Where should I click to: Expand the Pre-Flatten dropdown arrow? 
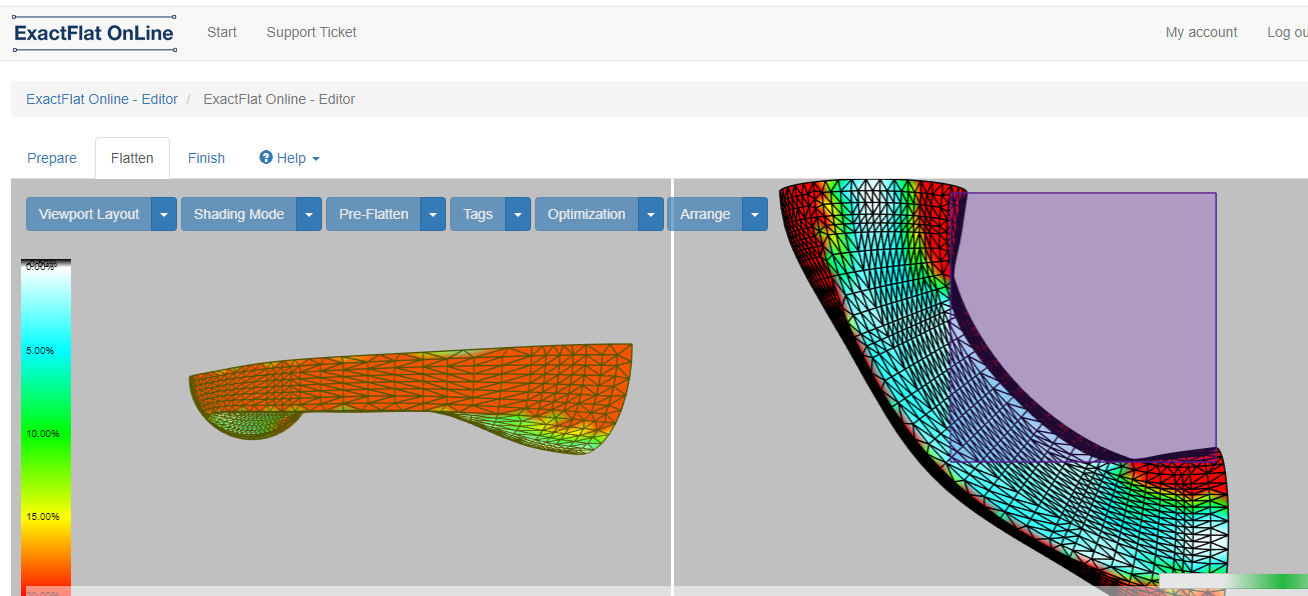tap(433, 214)
